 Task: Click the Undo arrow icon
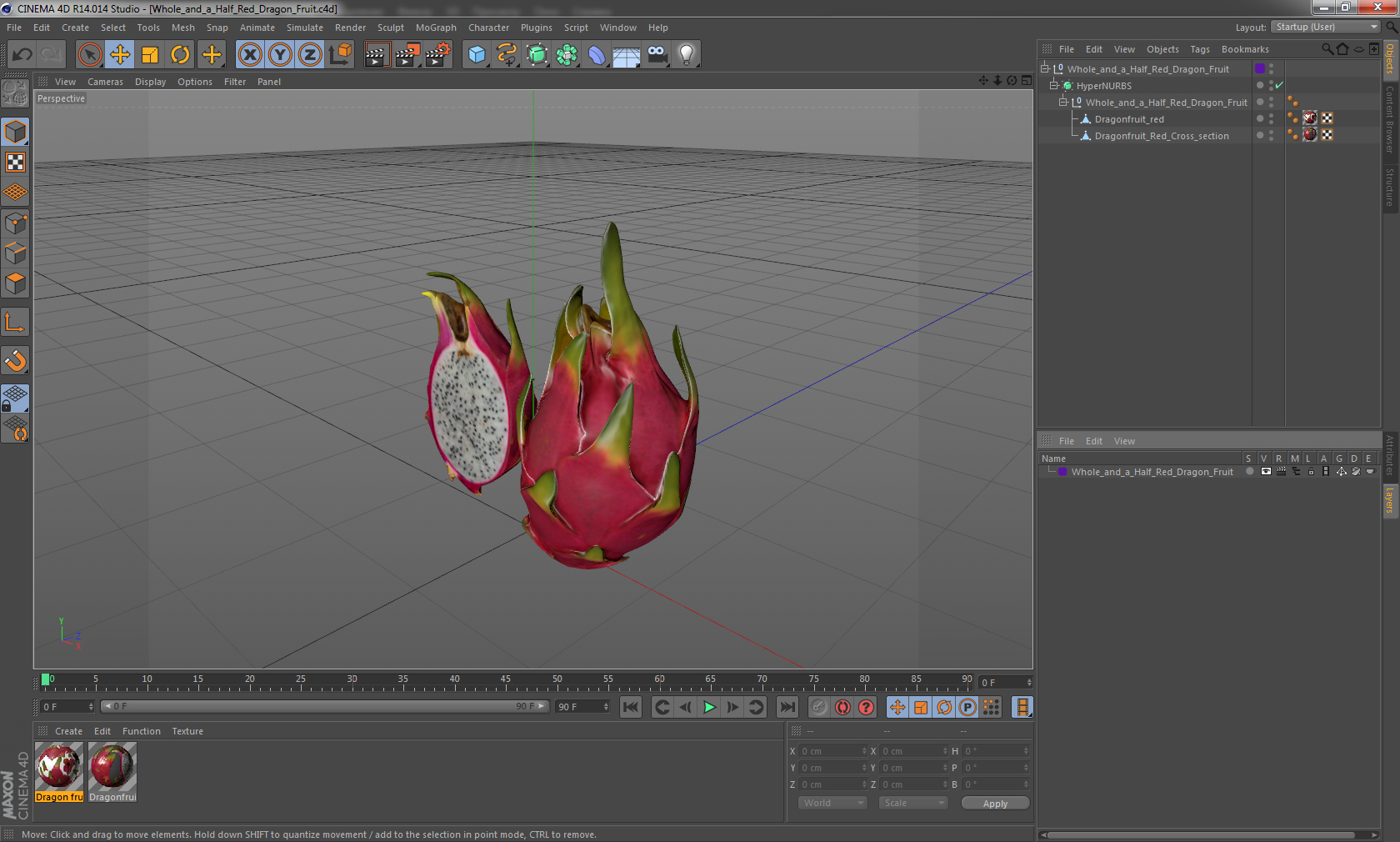[22, 55]
